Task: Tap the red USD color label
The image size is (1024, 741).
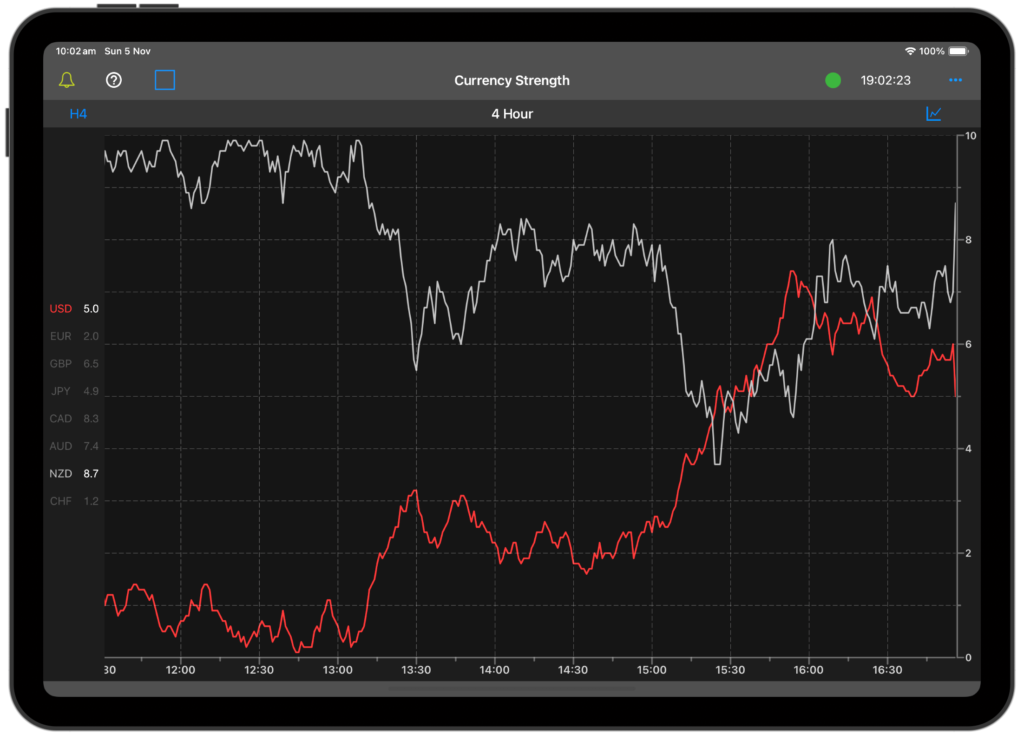Action: point(60,309)
